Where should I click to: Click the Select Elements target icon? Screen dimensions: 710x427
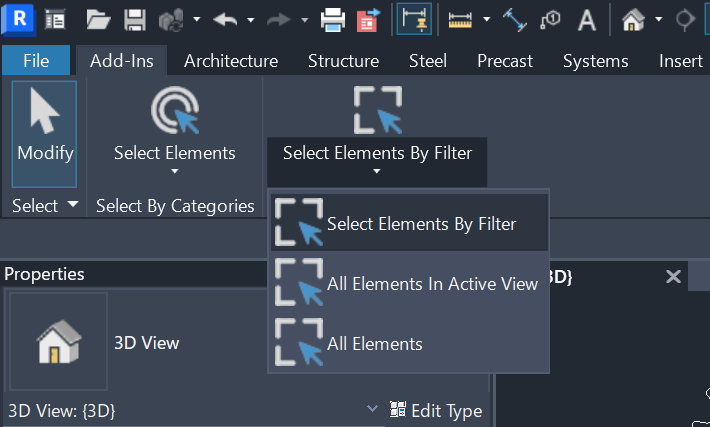(174, 112)
